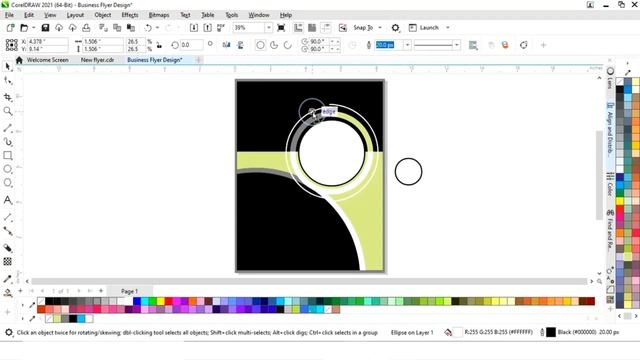640x360 pixels.
Task: Open the Effects menu
Action: (130, 15)
